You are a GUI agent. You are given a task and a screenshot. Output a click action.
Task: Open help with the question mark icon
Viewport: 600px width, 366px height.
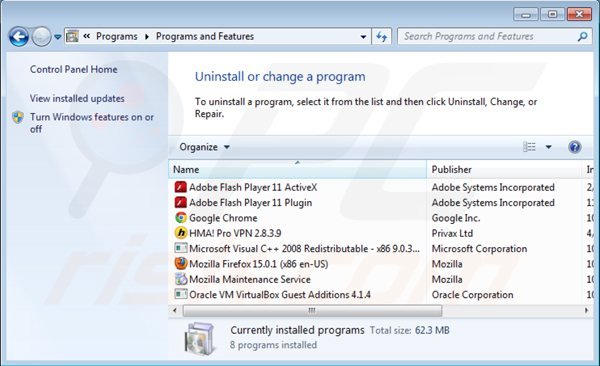pyautogui.click(x=574, y=147)
